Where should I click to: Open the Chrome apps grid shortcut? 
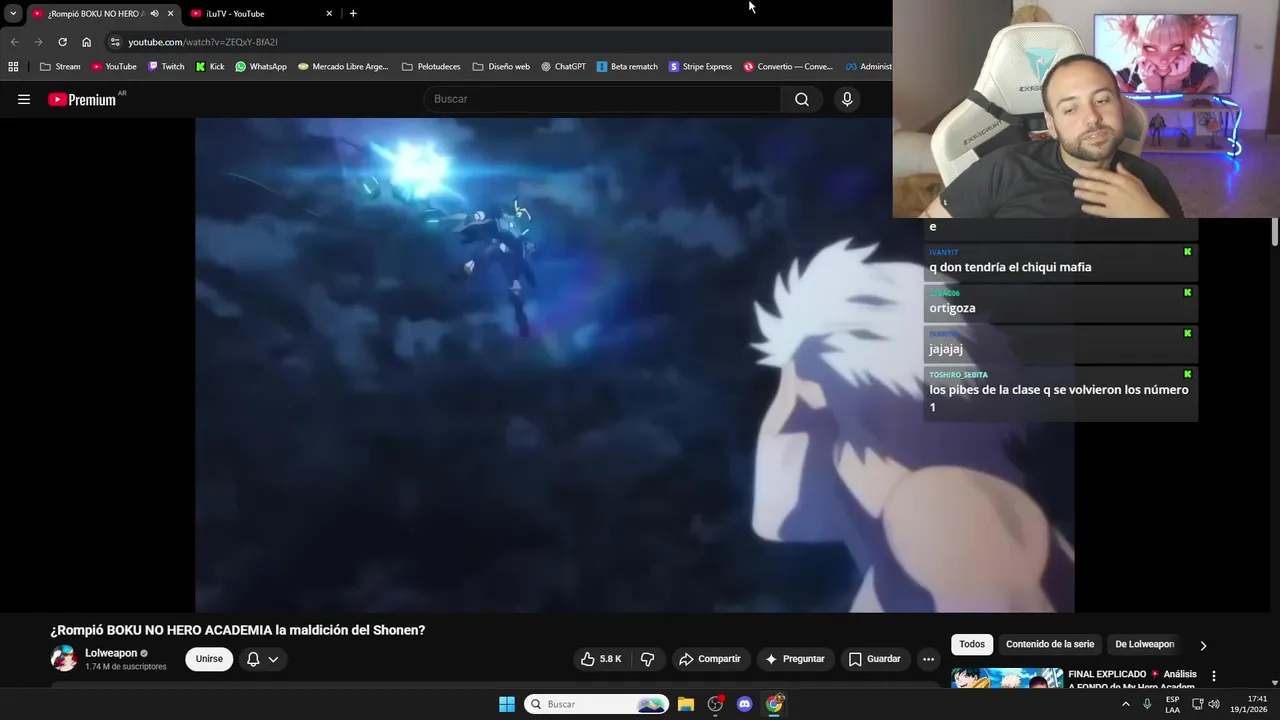coord(13,67)
